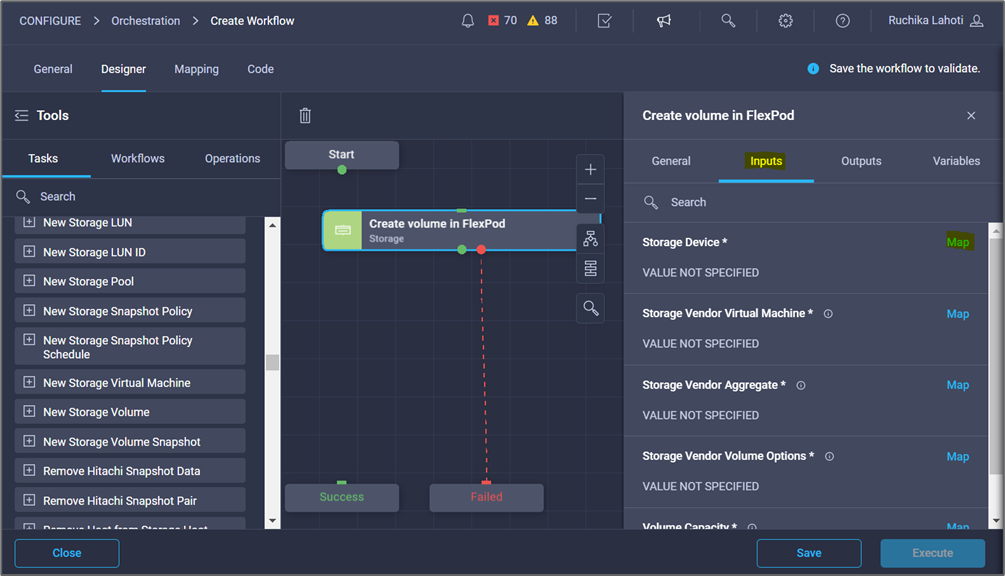Viewport: 1005px width, 576px height.
Task: Delete selection with the trash icon
Action: 305,116
